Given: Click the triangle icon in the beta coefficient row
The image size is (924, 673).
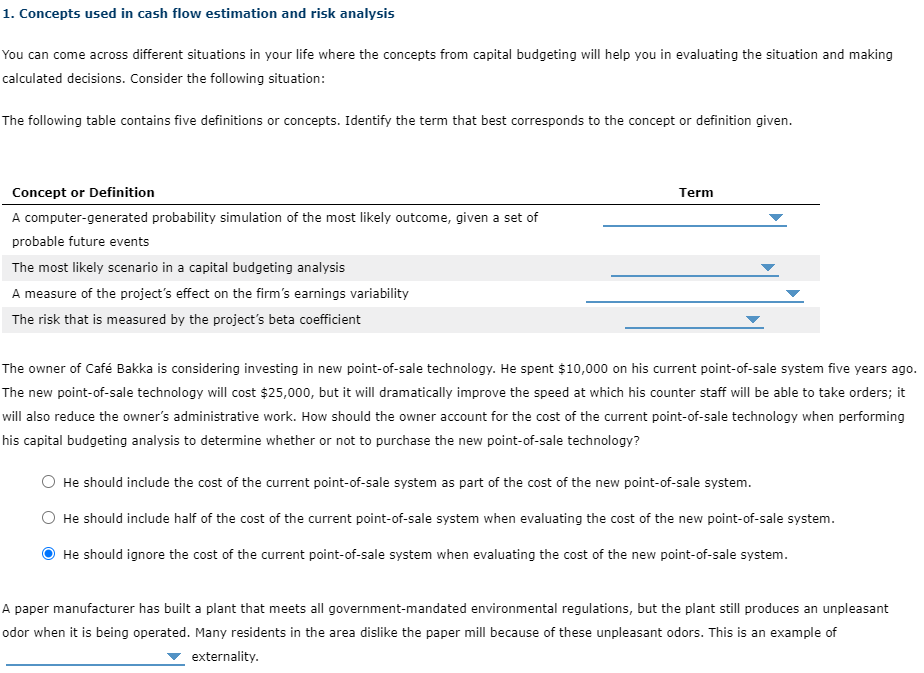Looking at the screenshot, I should pyautogui.click(x=751, y=318).
